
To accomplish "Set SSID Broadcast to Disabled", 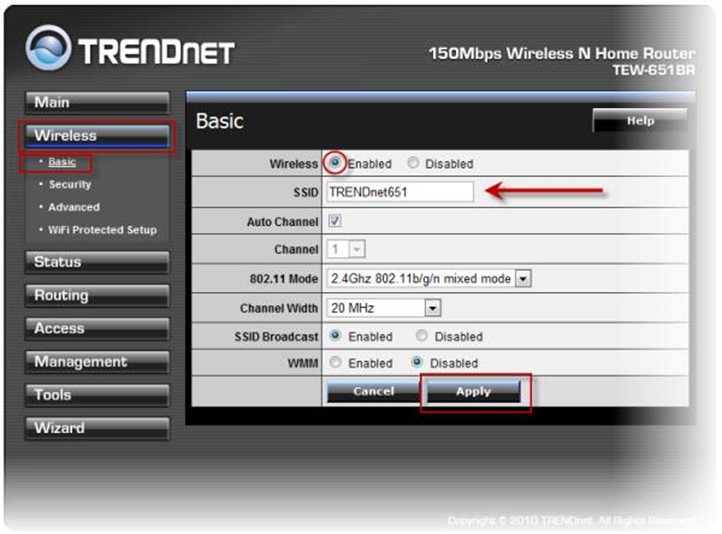I will (421, 336).
